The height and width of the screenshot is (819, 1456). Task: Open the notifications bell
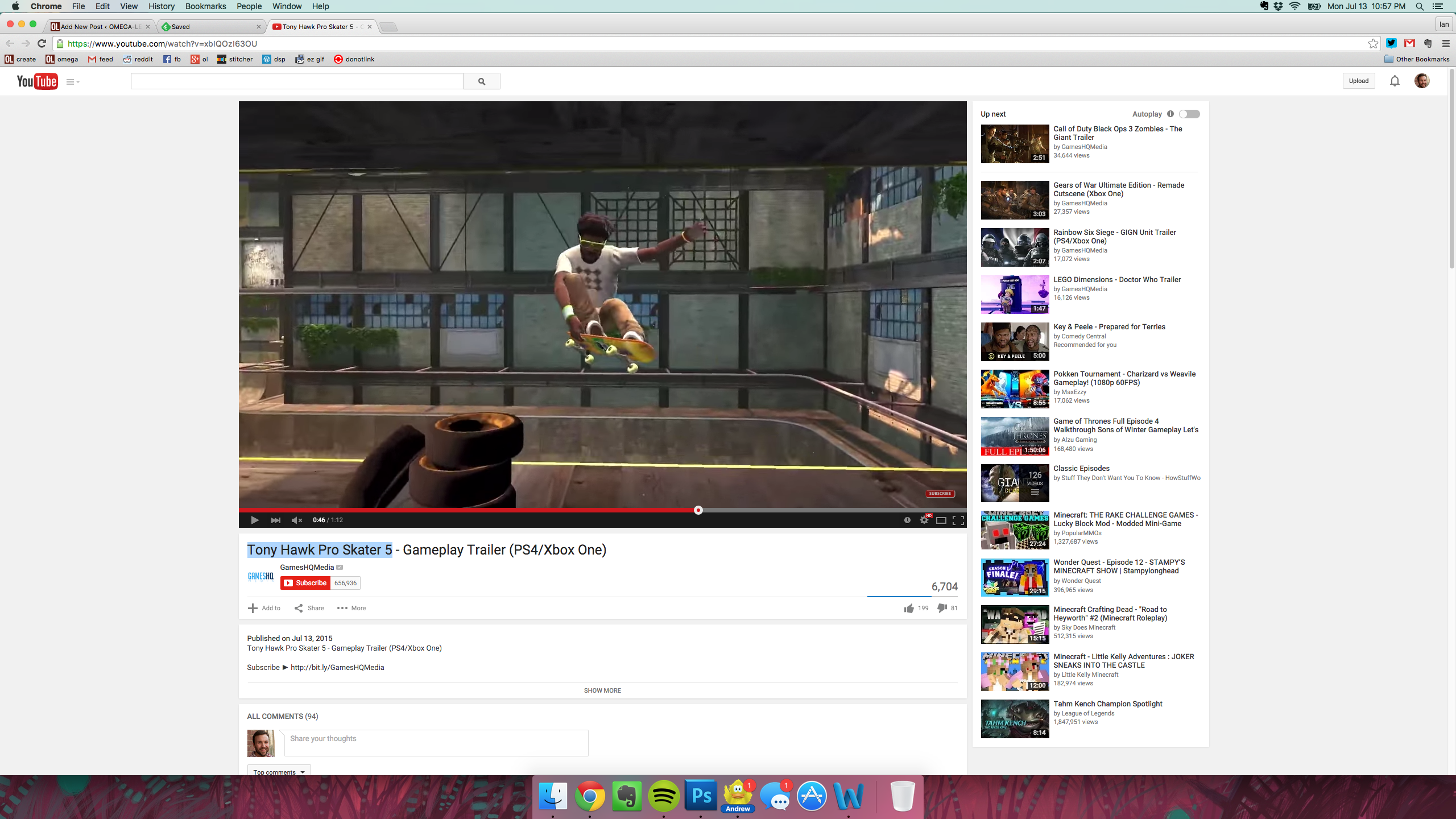pos(1395,81)
